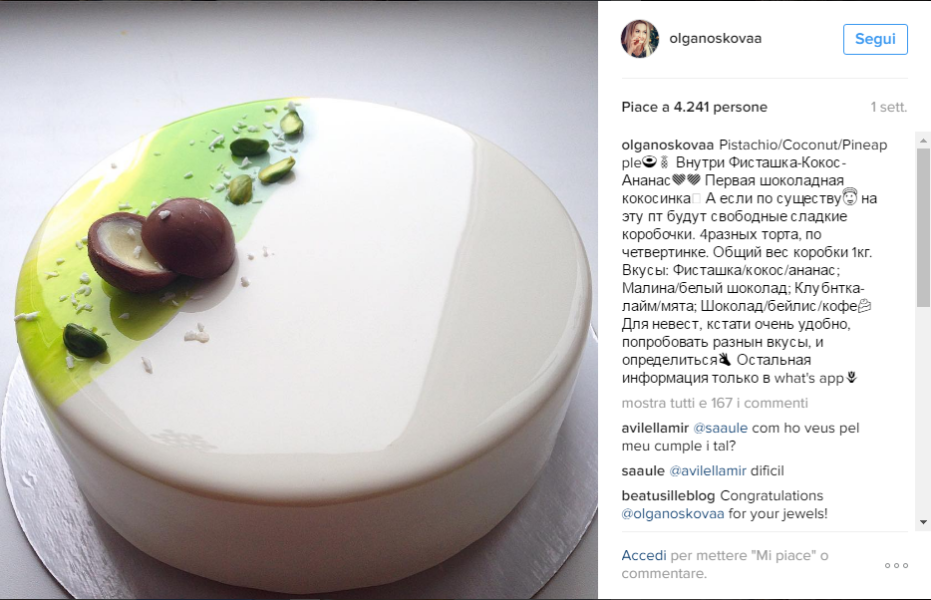Open saaule commenter profile

pyautogui.click(x=642, y=471)
